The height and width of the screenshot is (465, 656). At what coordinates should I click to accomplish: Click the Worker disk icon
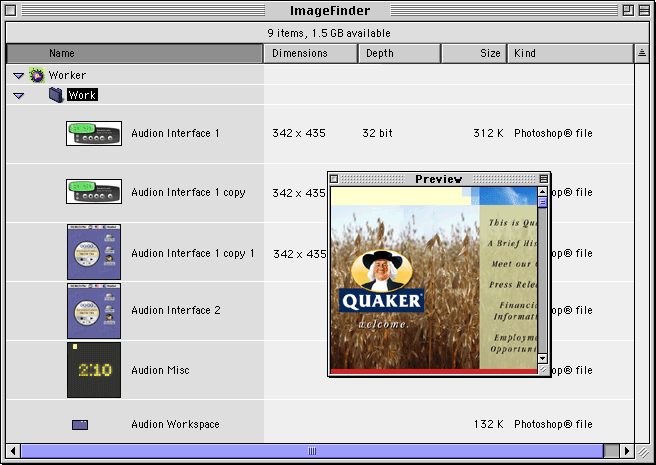coord(37,75)
